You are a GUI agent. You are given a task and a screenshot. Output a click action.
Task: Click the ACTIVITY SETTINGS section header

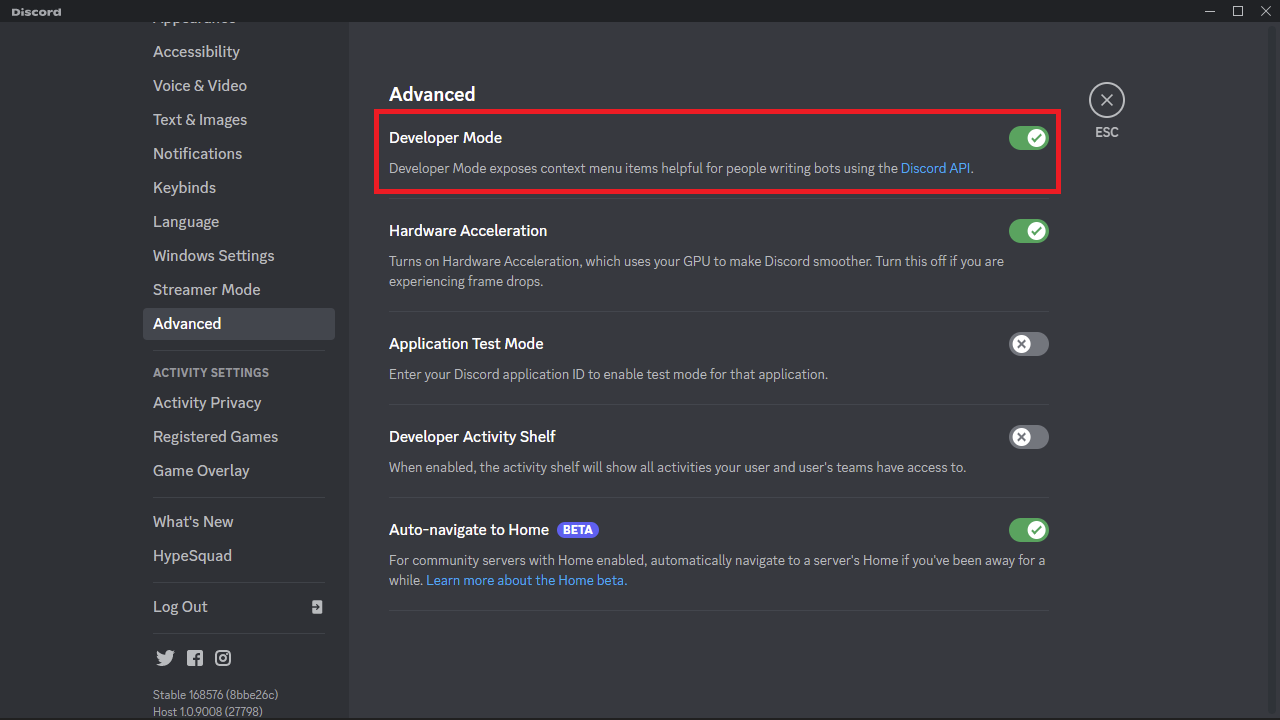pyautogui.click(x=211, y=373)
